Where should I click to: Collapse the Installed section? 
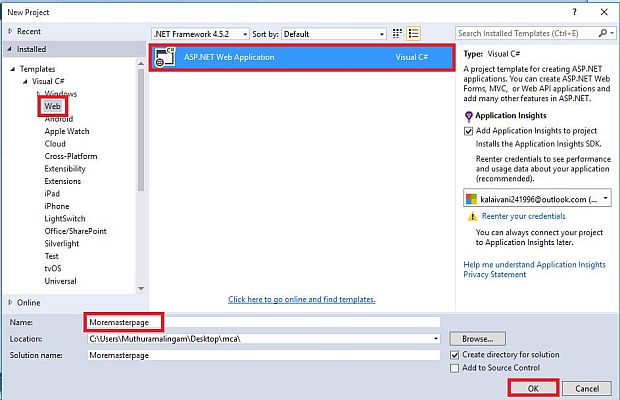point(9,49)
